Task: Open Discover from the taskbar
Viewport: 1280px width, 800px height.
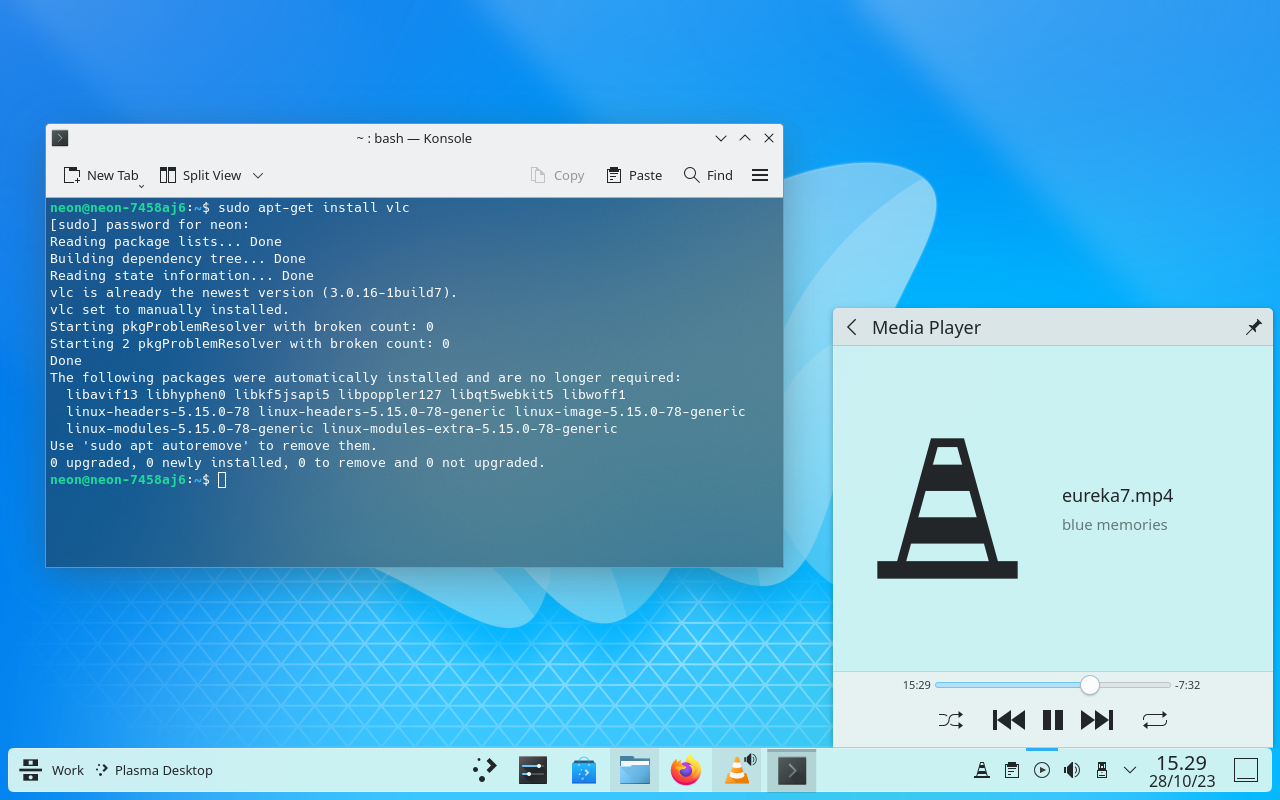Action: pyautogui.click(x=584, y=770)
